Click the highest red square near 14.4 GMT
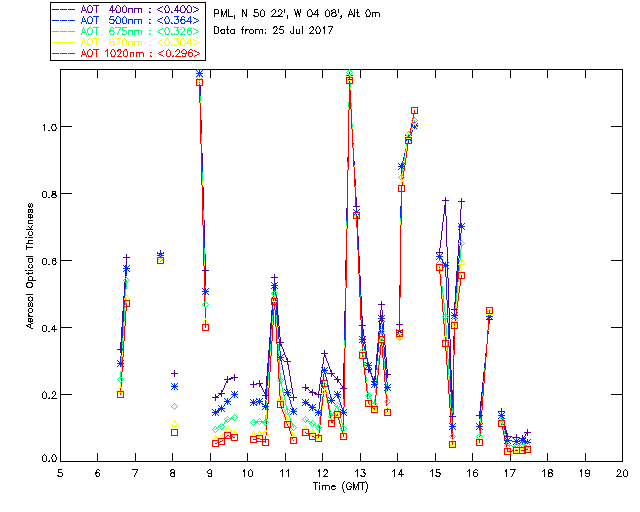Screen dimensions: 640x512 click(414, 111)
